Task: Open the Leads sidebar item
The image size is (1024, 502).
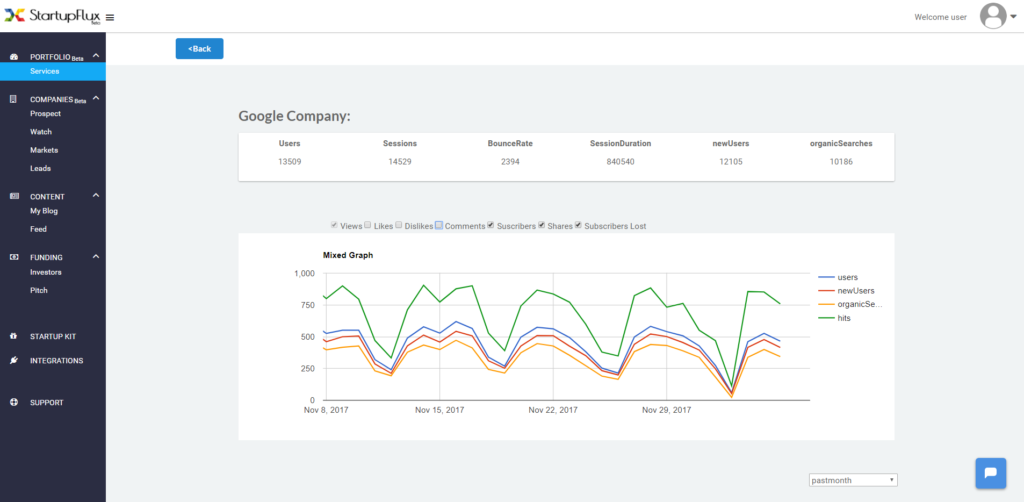Action: click(40, 168)
